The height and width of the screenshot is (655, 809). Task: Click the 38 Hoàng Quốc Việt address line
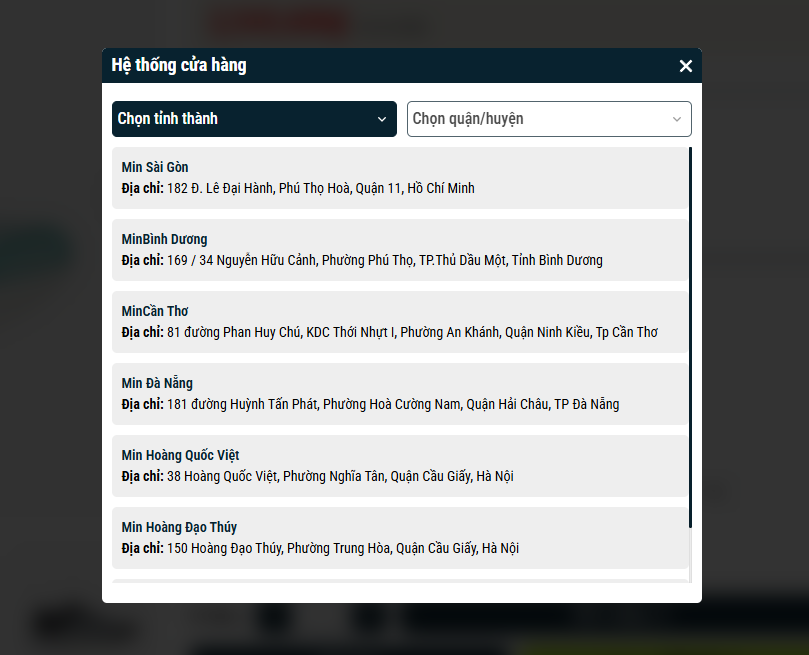click(x=340, y=476)
